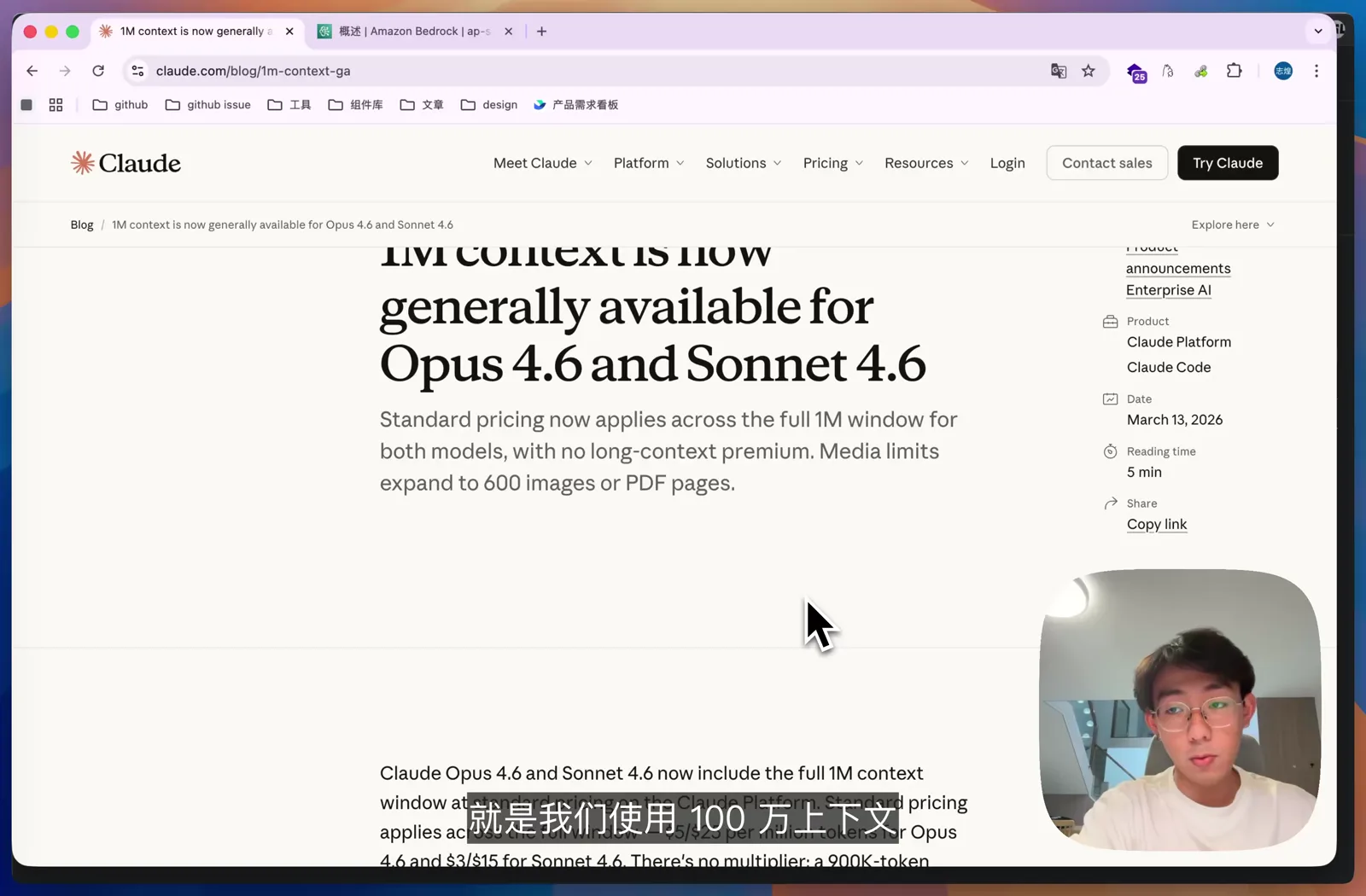Go to Blog breadcrumb link
The height and width of the screenshot is (896, 1366).
(x=82, y=225)
